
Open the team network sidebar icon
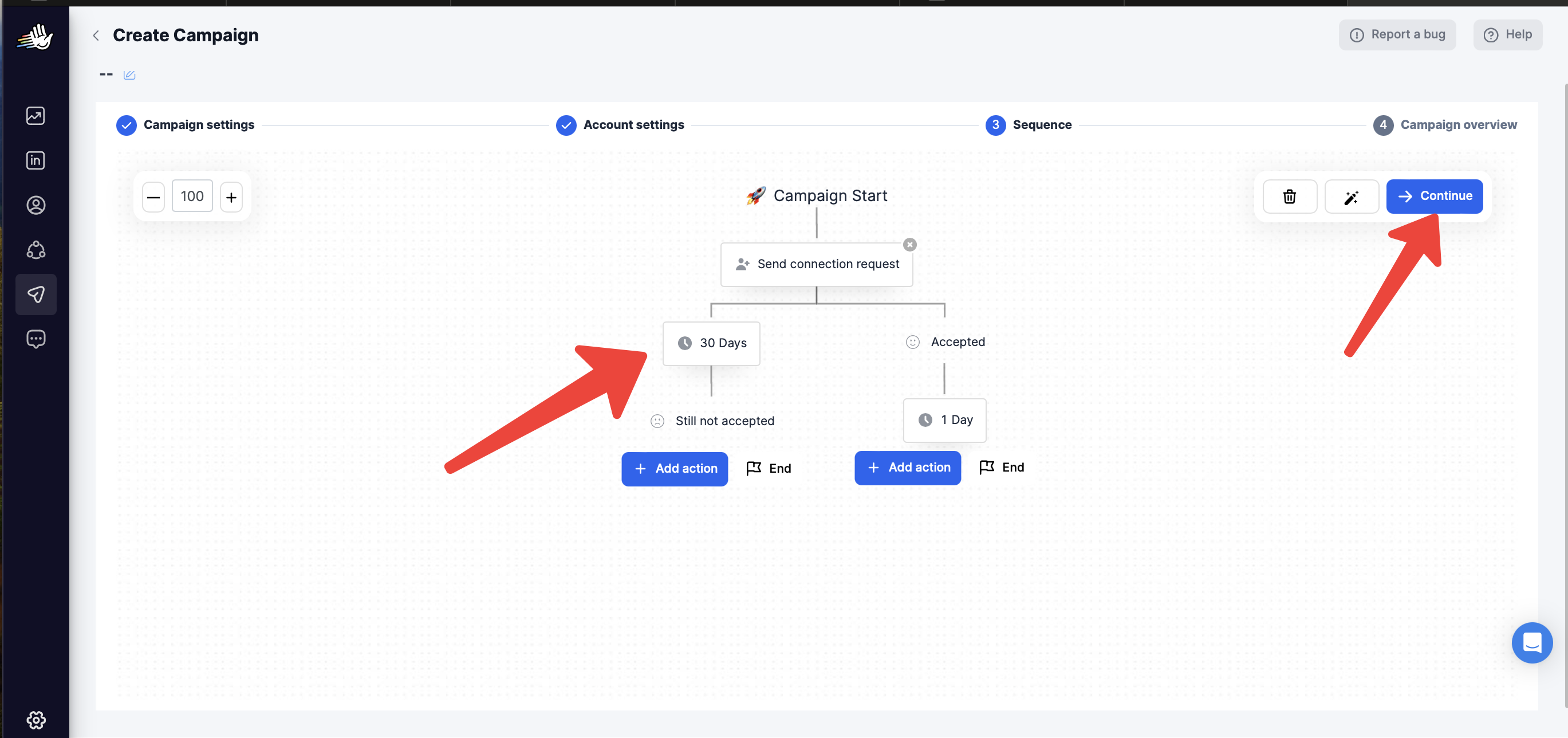tap(36, 250)
